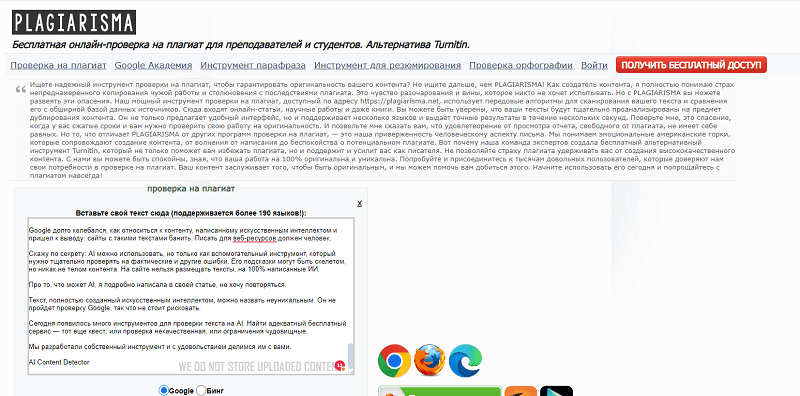Click the PLAGIARISMA logo
The image size is (800, 396).
click(74, 22)
